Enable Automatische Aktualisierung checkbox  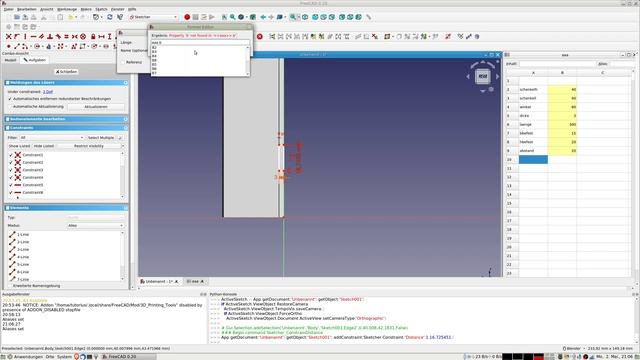[x=10, y=107]
